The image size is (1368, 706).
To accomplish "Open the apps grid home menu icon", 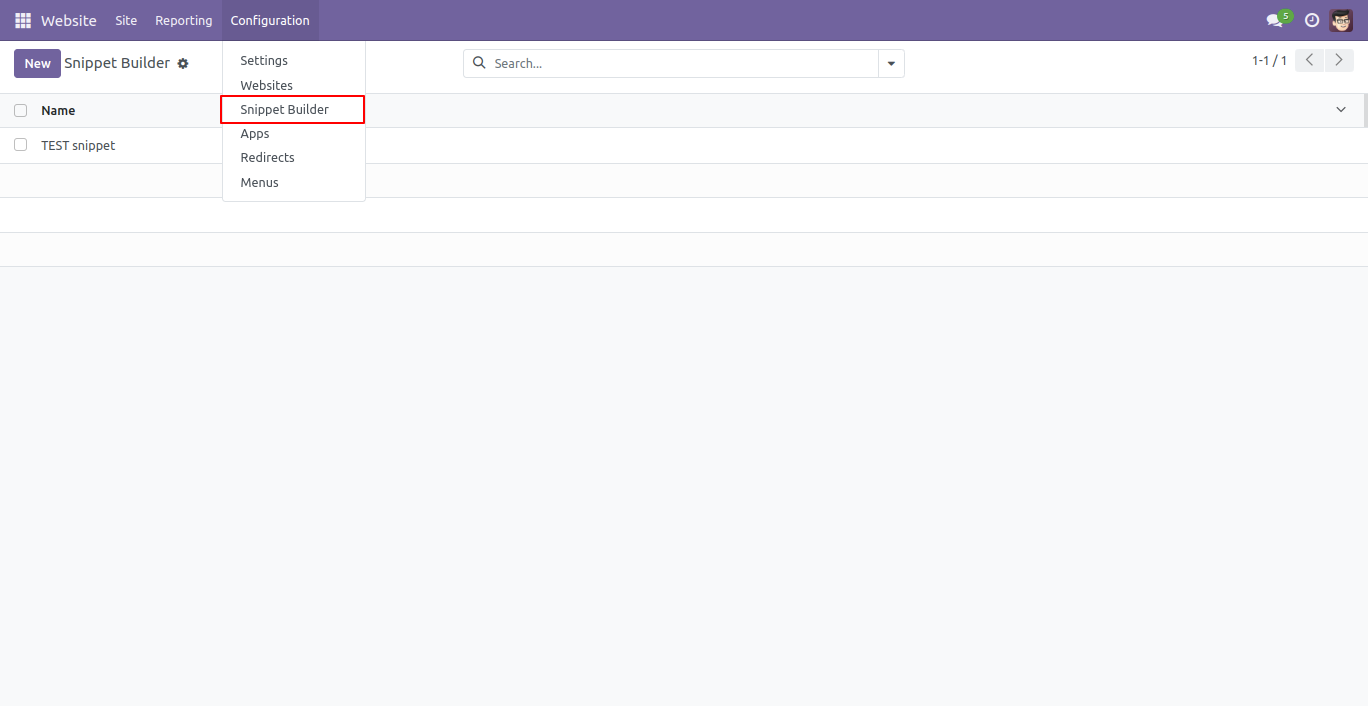I will [23, 20].
